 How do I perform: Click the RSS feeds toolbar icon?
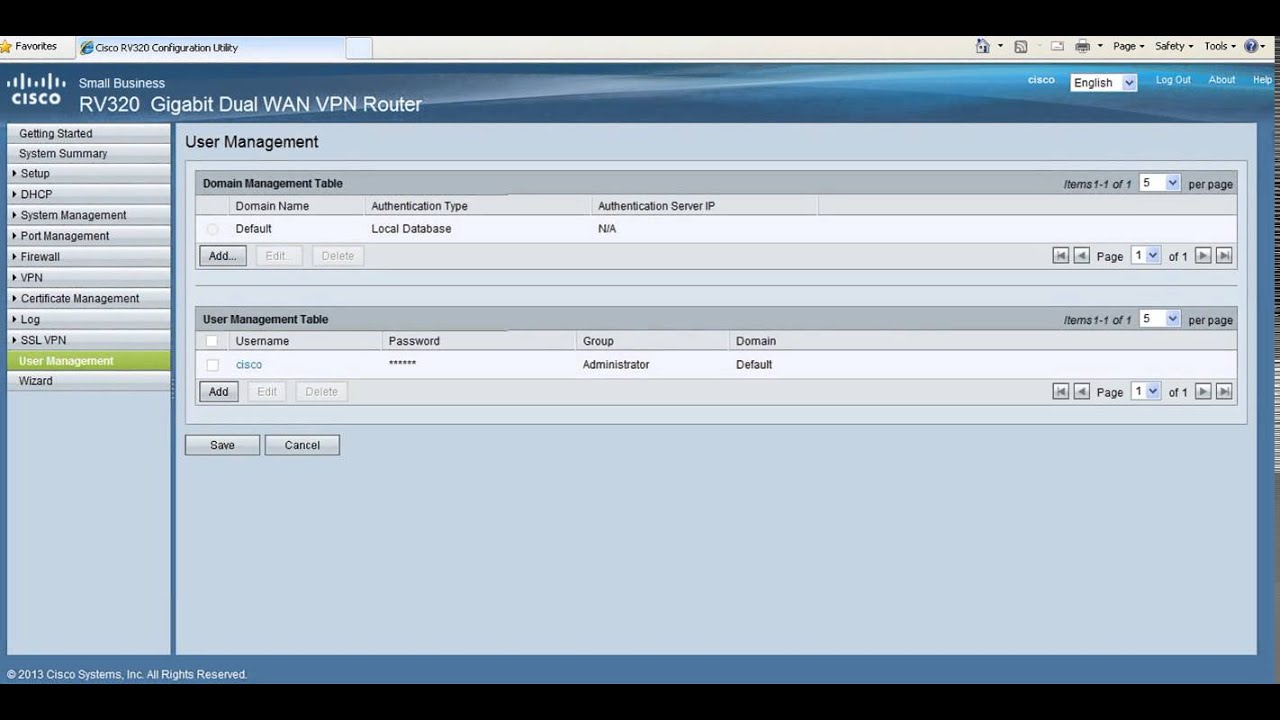click(1020, 46)
